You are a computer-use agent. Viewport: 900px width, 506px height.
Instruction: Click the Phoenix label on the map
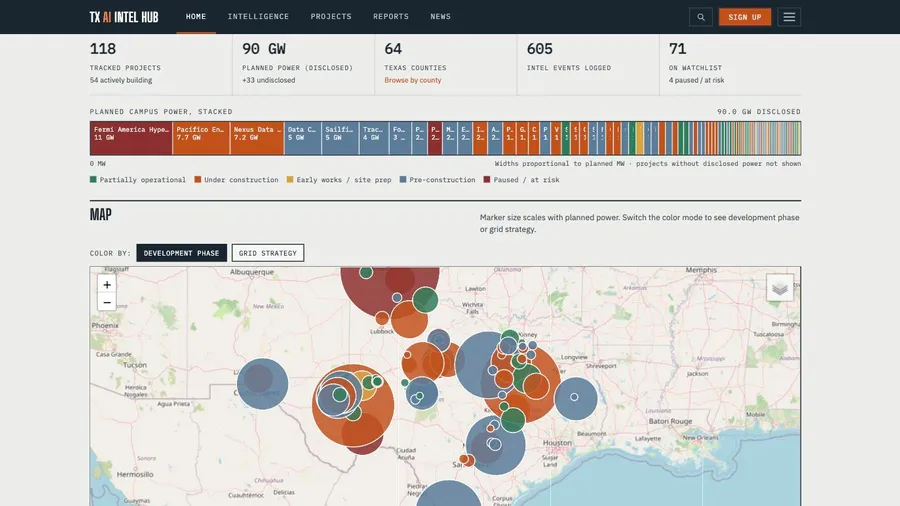[105, 325]
